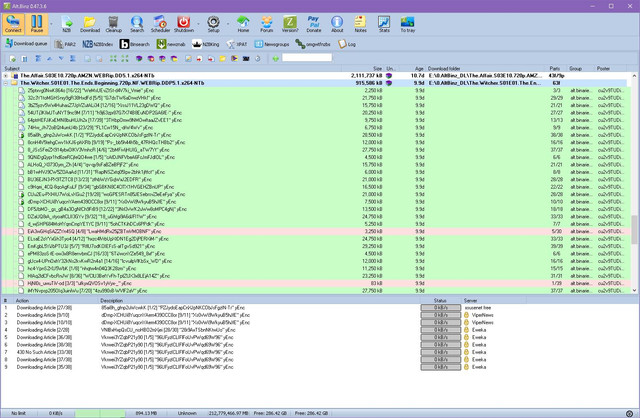
Task: Select The.Affair row sized 2,111,737 kB
Action: click(316, 76)
